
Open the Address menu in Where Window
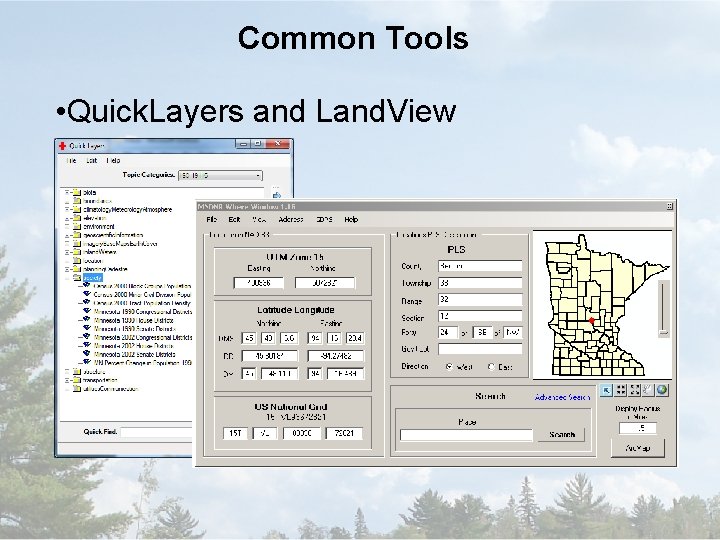point(291,219)
